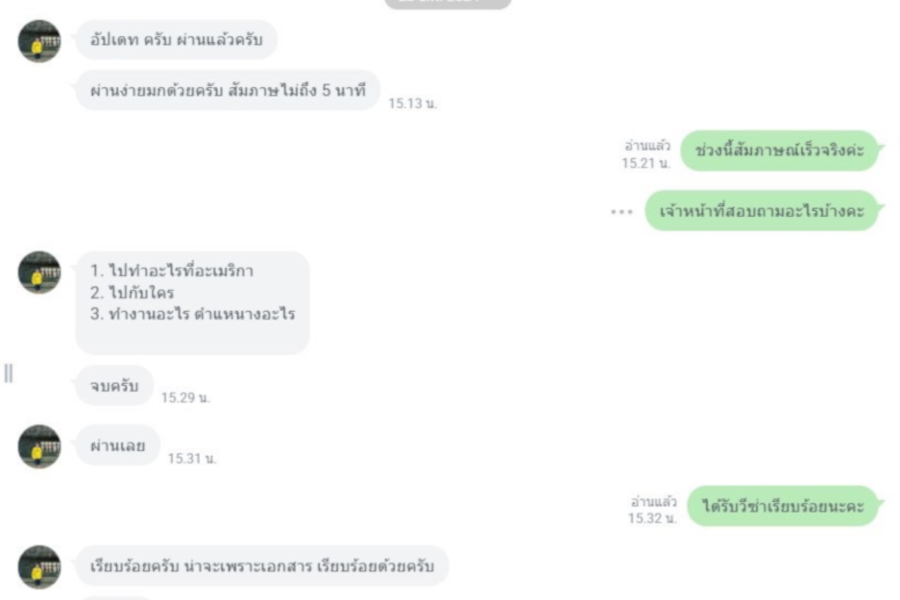The width and height of the screenshot is (900, 600).
Task: Click the 'อ่านแล้ว 15.32 น.' read receipt
Action: pyautogui.click(x=653, y=510)
